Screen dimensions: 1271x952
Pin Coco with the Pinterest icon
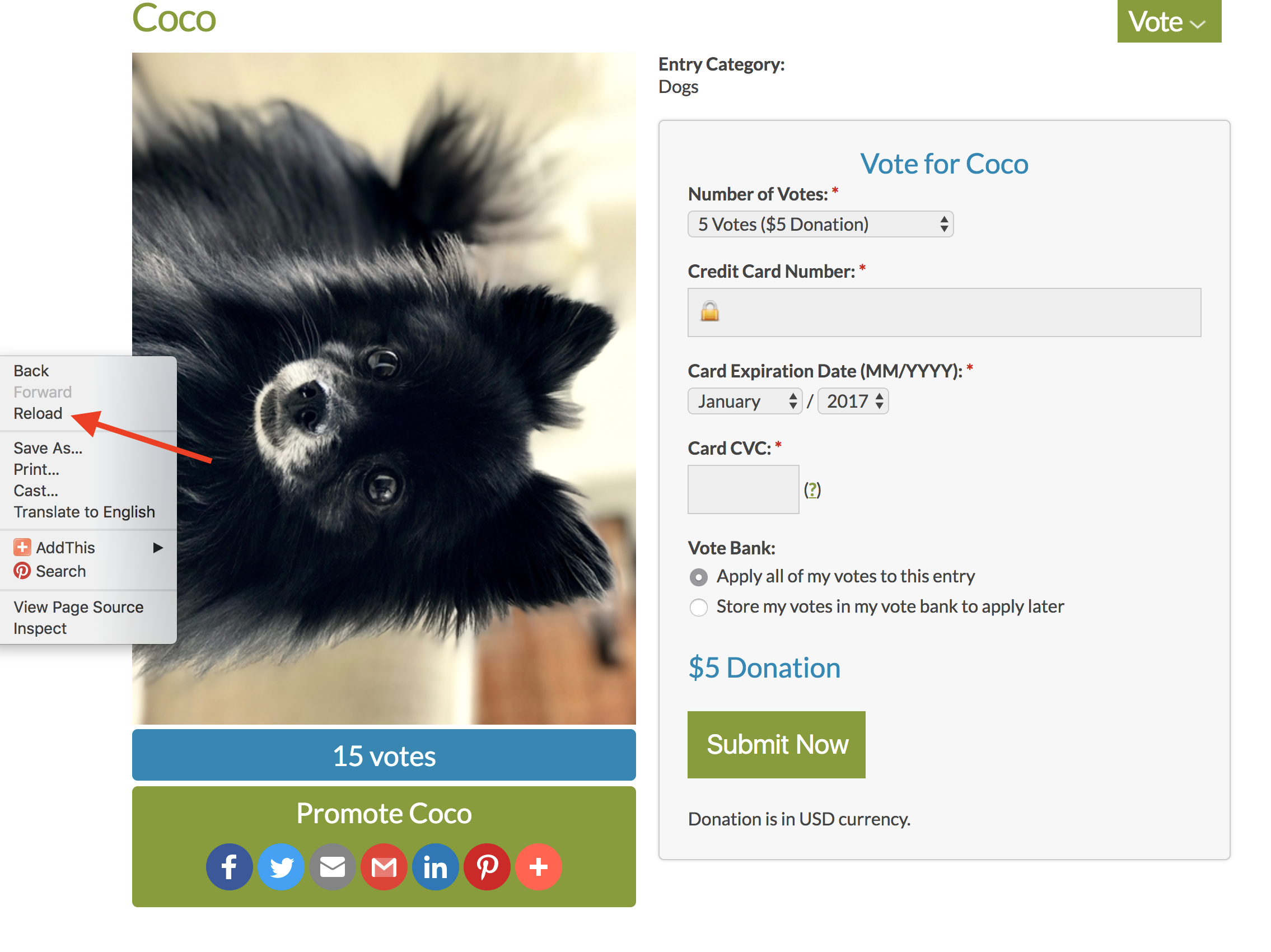(487, 866)
